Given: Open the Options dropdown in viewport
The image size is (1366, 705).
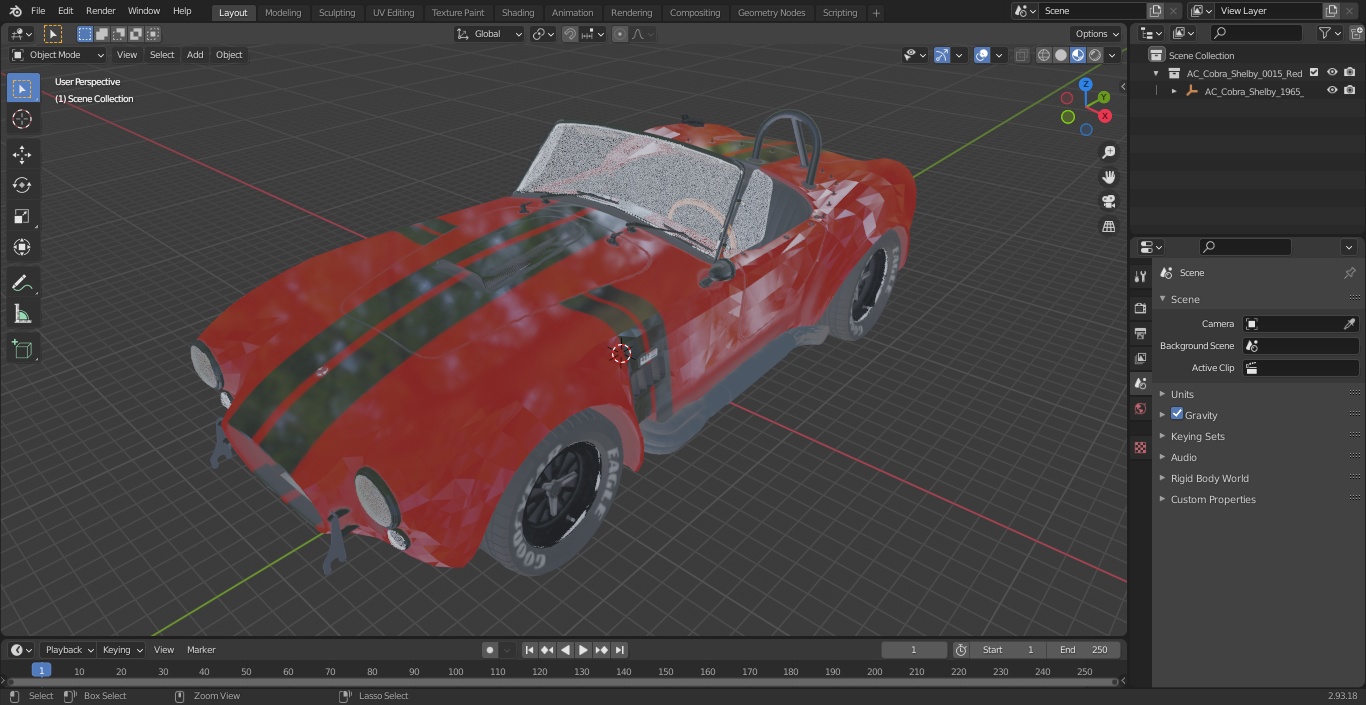Looking at the screenshot, I should (1097, 34).
